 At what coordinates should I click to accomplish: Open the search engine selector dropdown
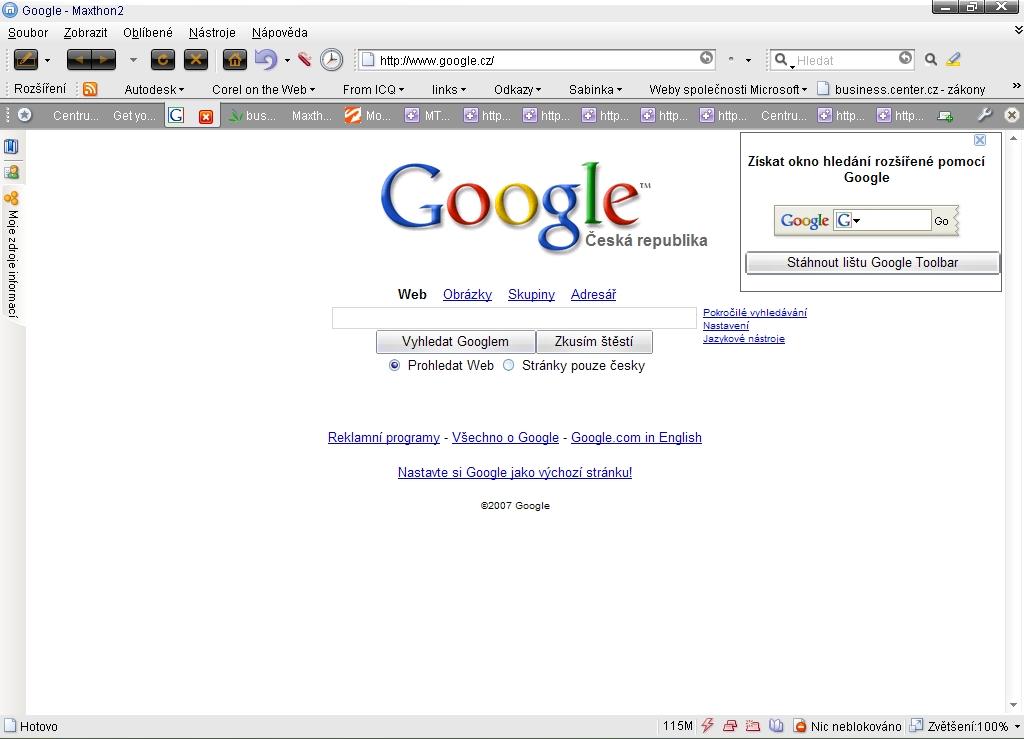[782, 61]
